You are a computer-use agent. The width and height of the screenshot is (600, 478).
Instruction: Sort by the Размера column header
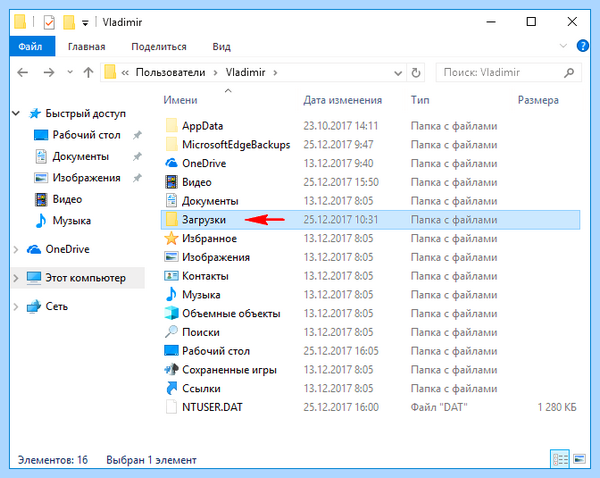pos(538,100)
